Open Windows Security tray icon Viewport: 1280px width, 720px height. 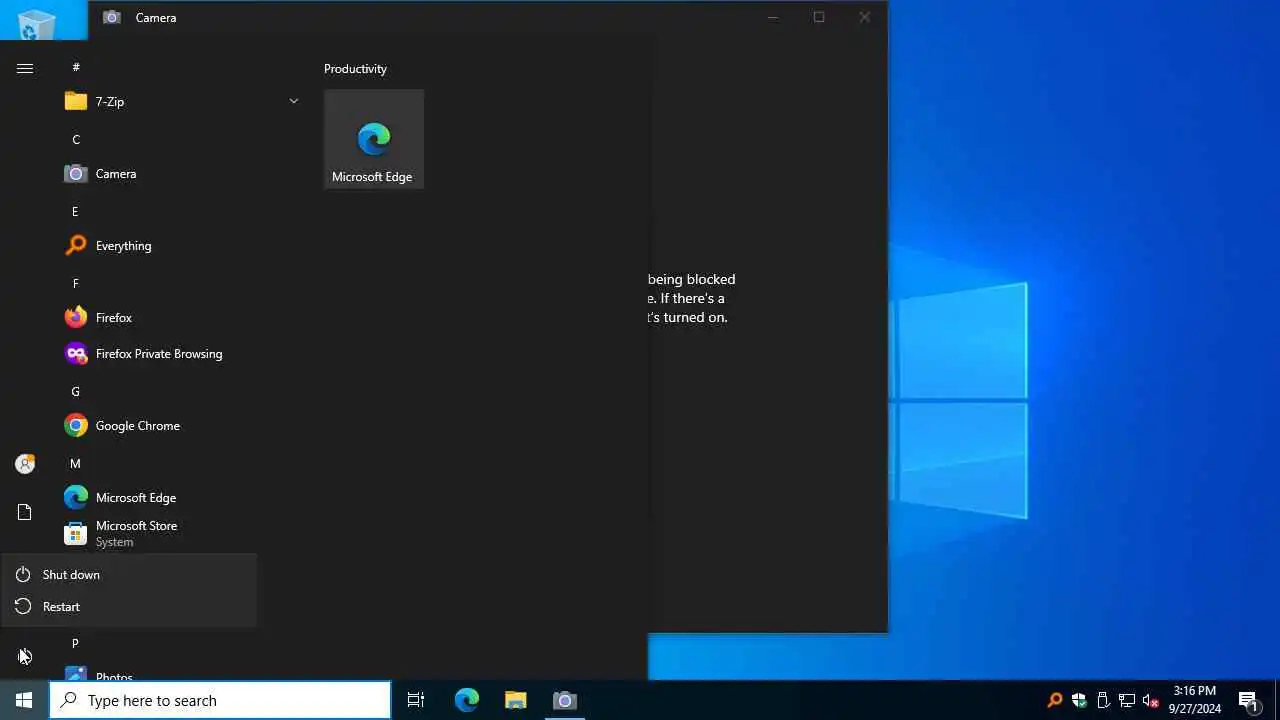(1079, 700)
